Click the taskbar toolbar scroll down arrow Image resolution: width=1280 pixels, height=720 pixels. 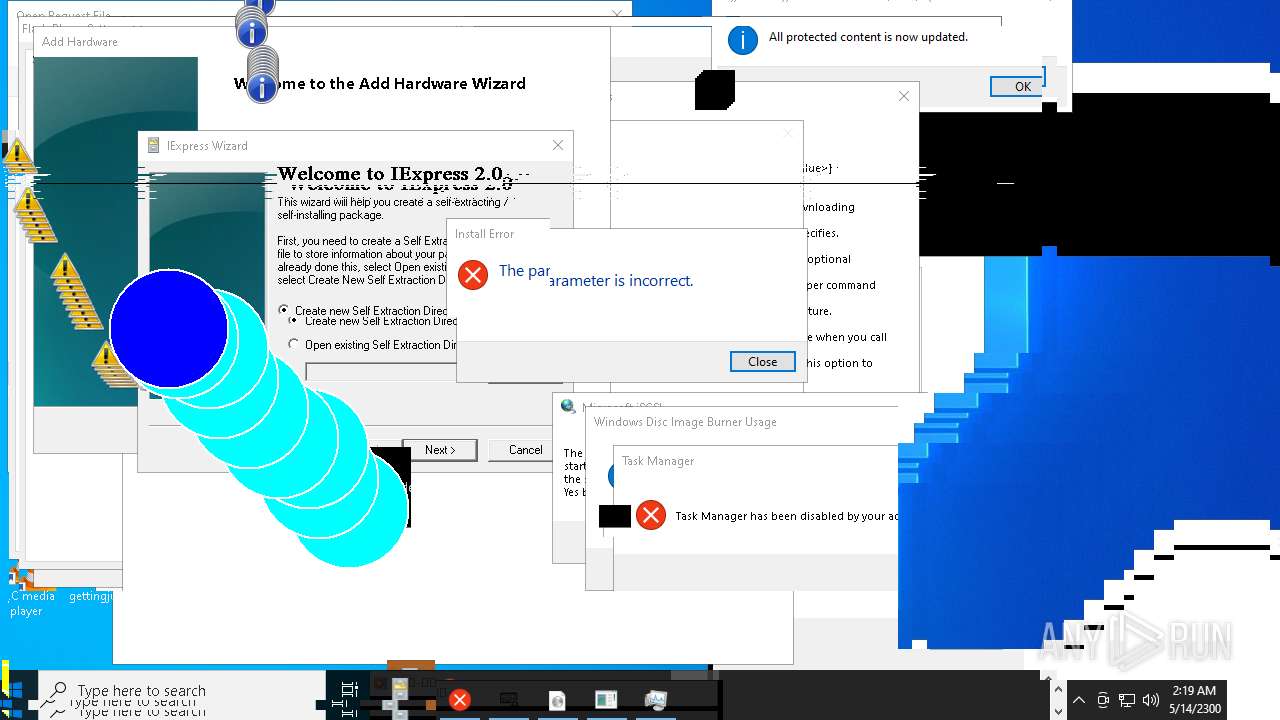(x=1059, y=711)
